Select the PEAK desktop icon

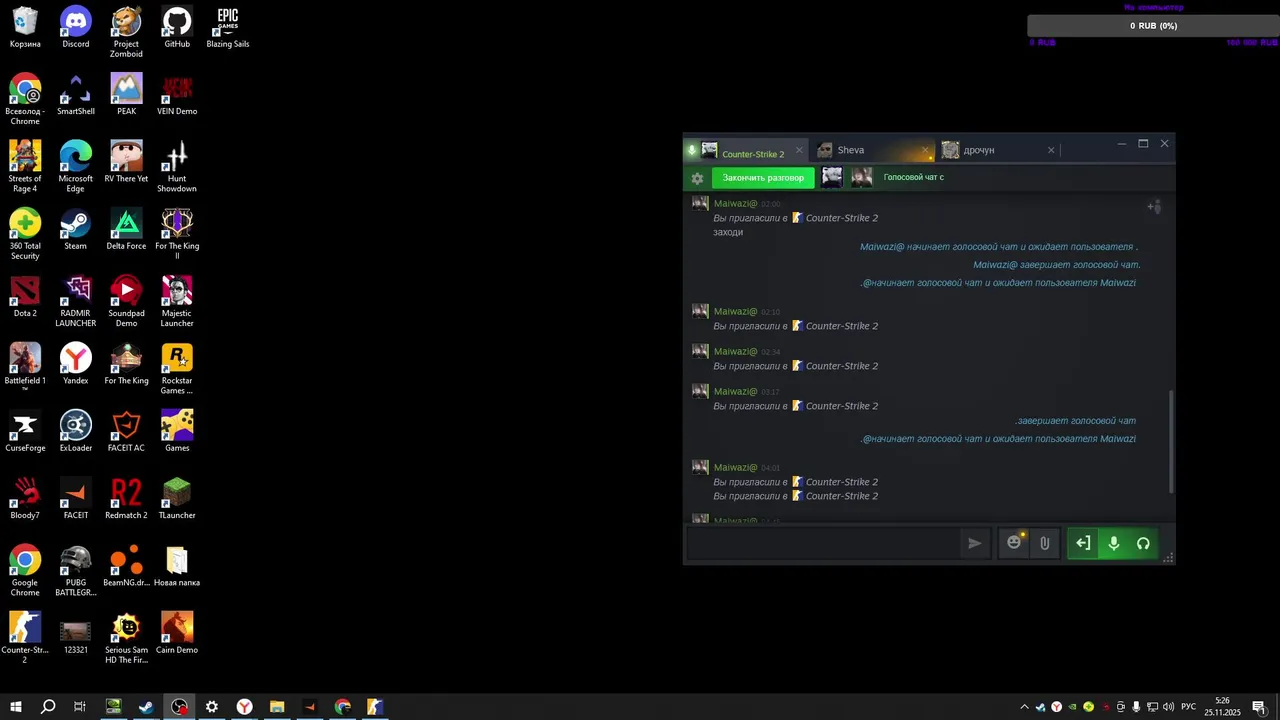(x=126, y=94)
